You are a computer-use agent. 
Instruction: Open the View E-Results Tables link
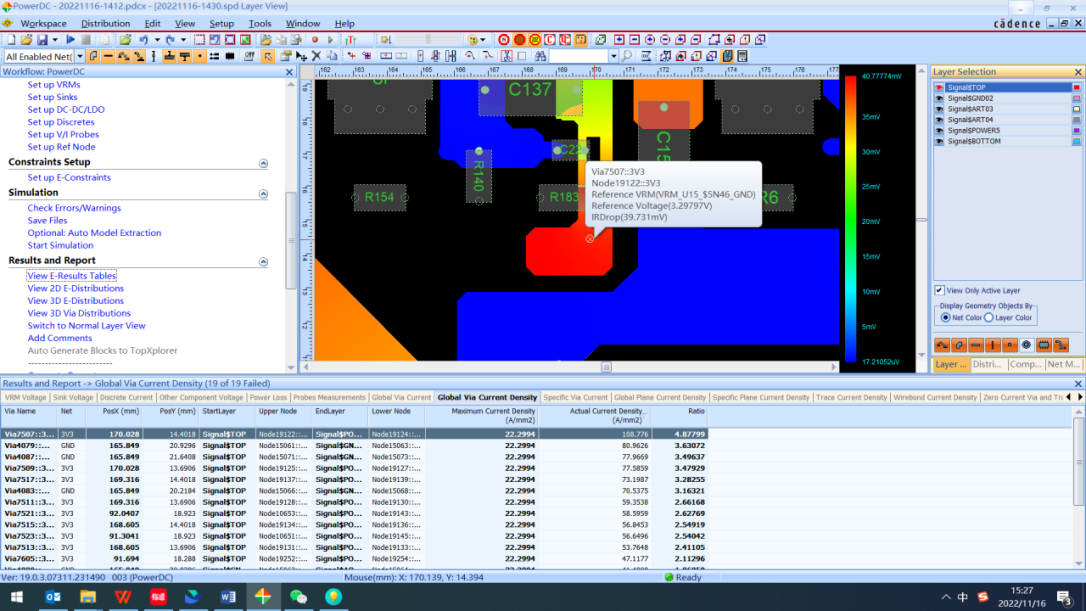tap(71, 276)
